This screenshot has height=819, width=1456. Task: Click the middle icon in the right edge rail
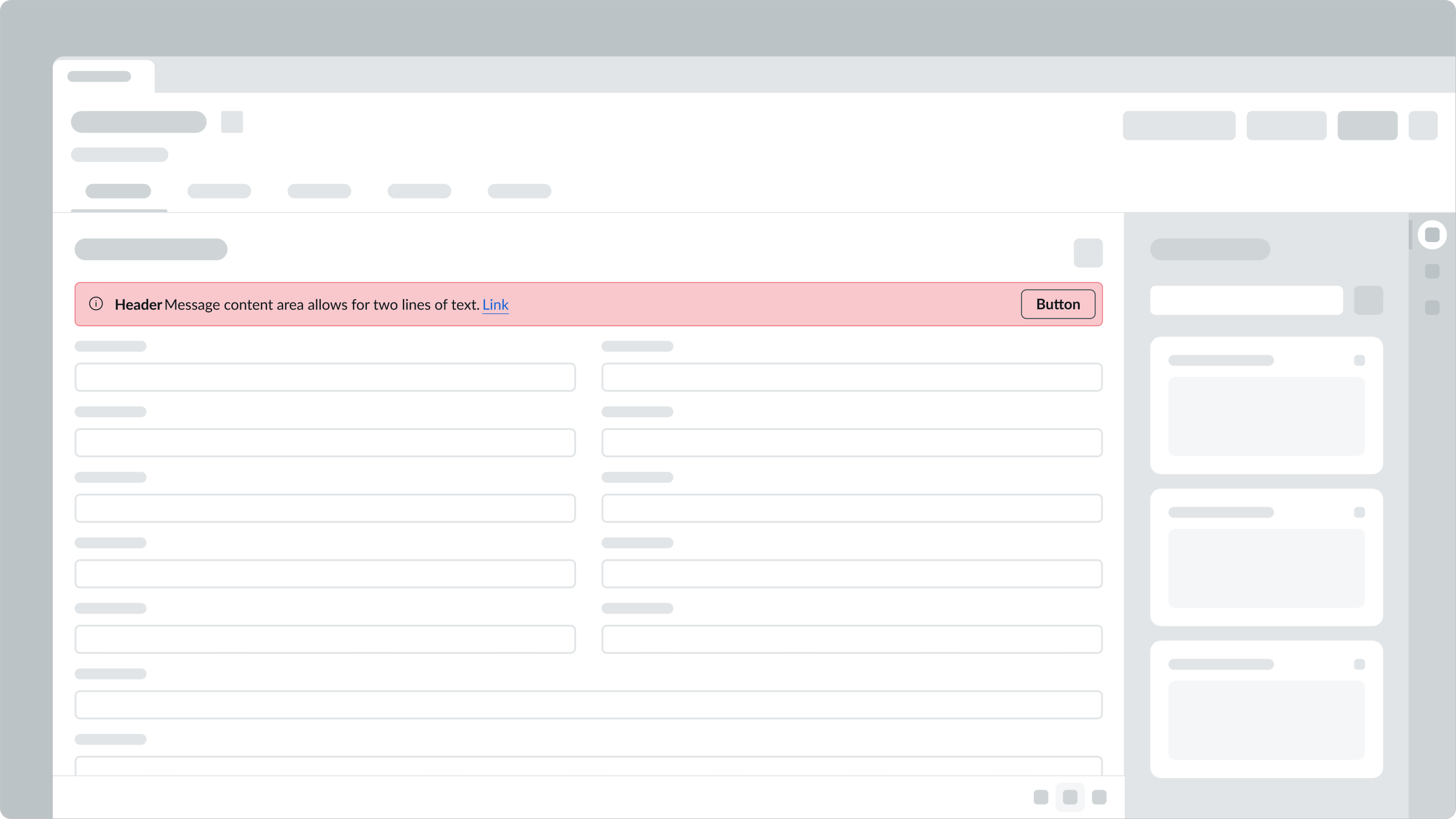coord(1433,272)
